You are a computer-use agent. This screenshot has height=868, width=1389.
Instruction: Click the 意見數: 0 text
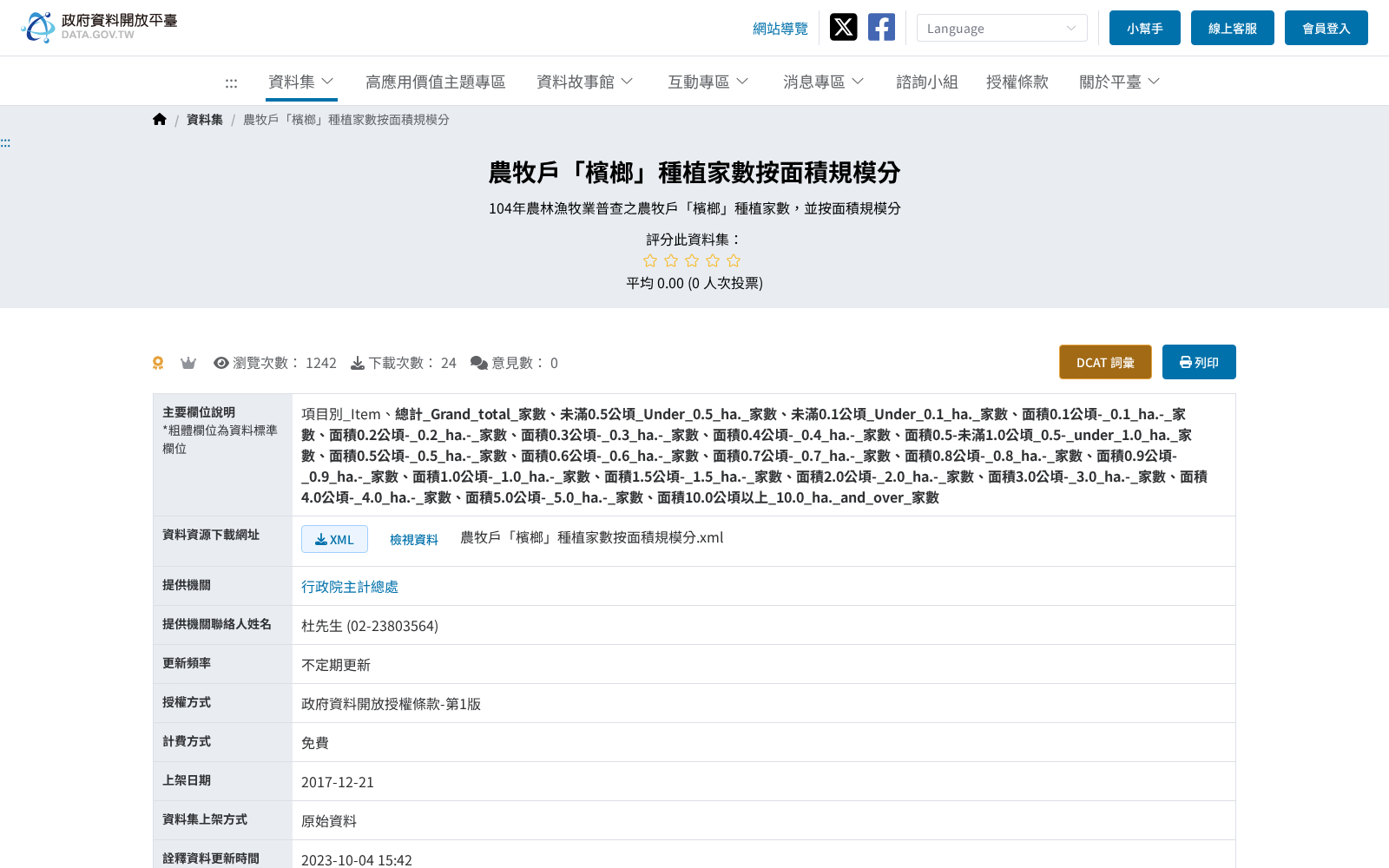point(525,363)
